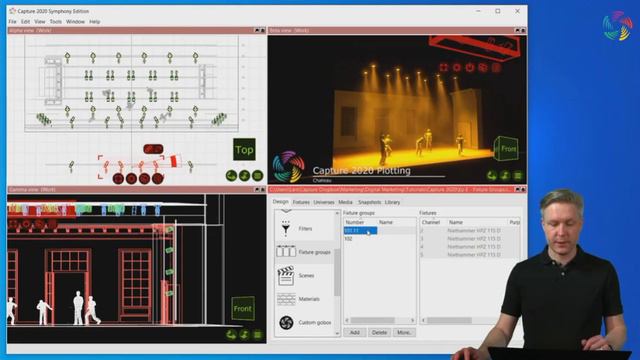Click the Fixtures list horizontal scrollbar thumb

tap(449, 320)
